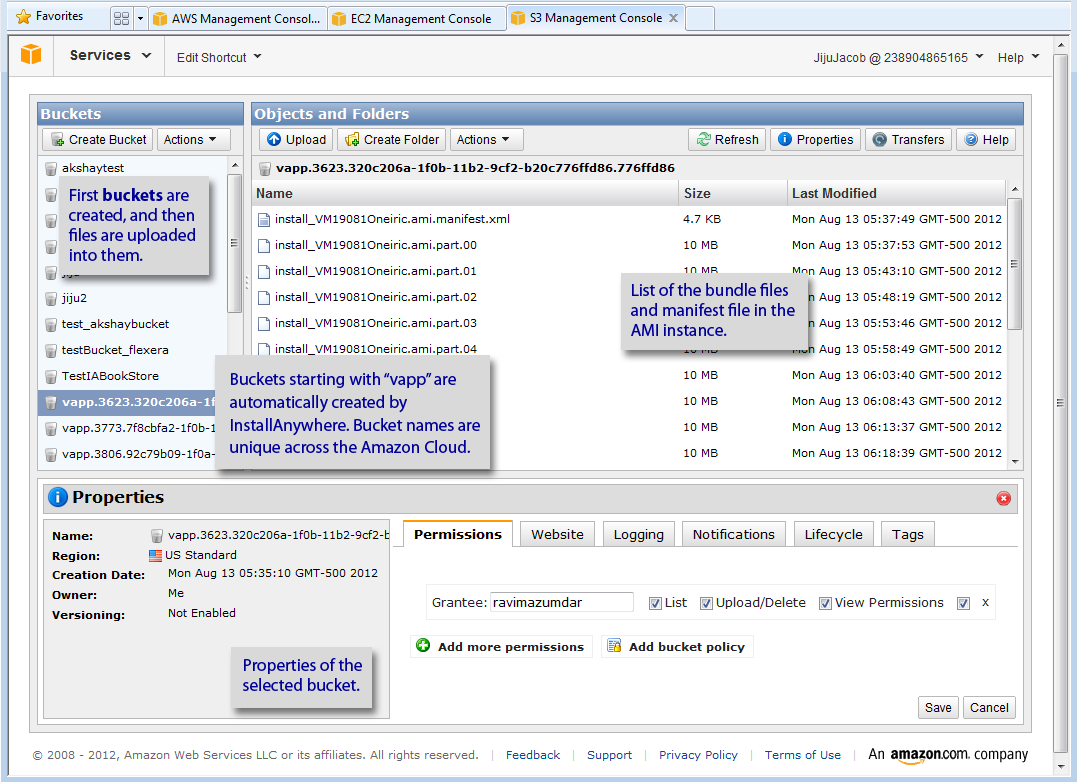Toggle the View Permissions checkbox
This screenshot has height=782, width=1077.
click(x=825, y=603)
